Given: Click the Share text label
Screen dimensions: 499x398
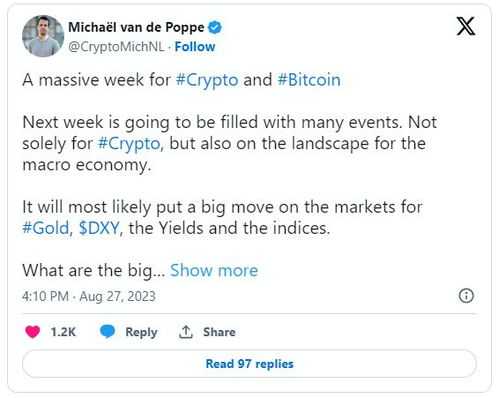Looking at the screenshot, I should [219, 332].
